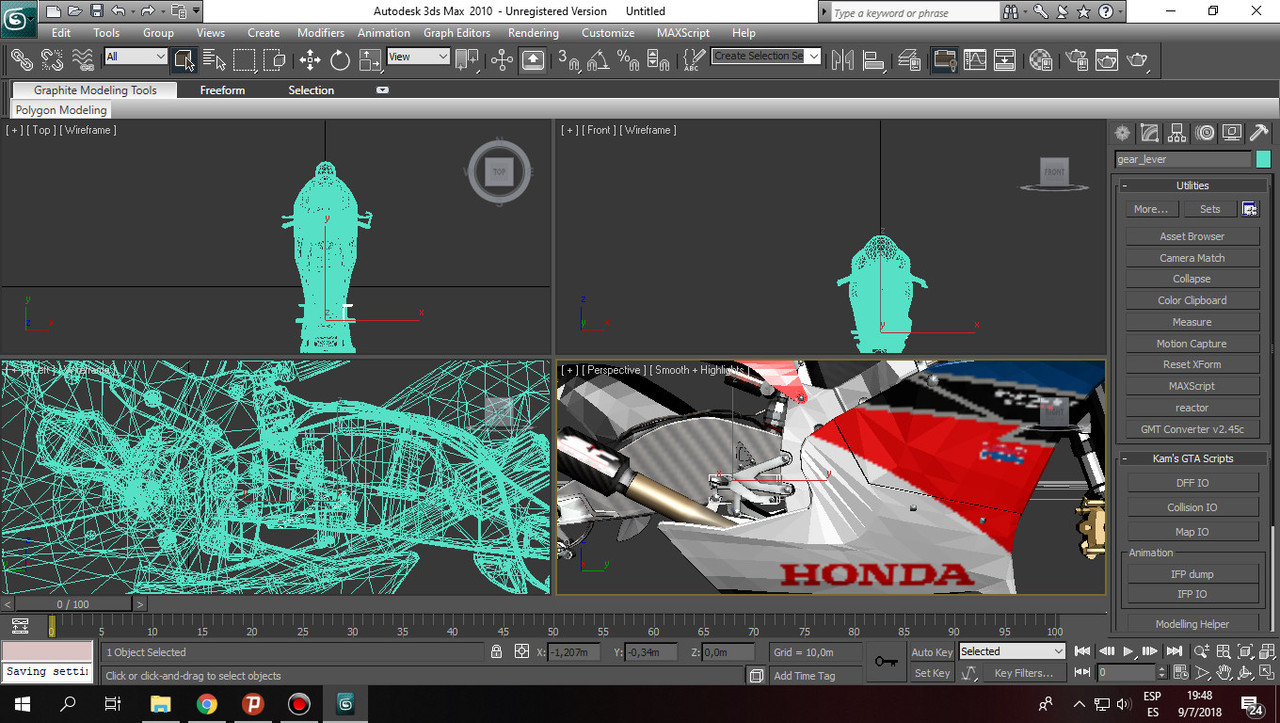
Task: Open Select by Name dialog
Action: point(214,60)
